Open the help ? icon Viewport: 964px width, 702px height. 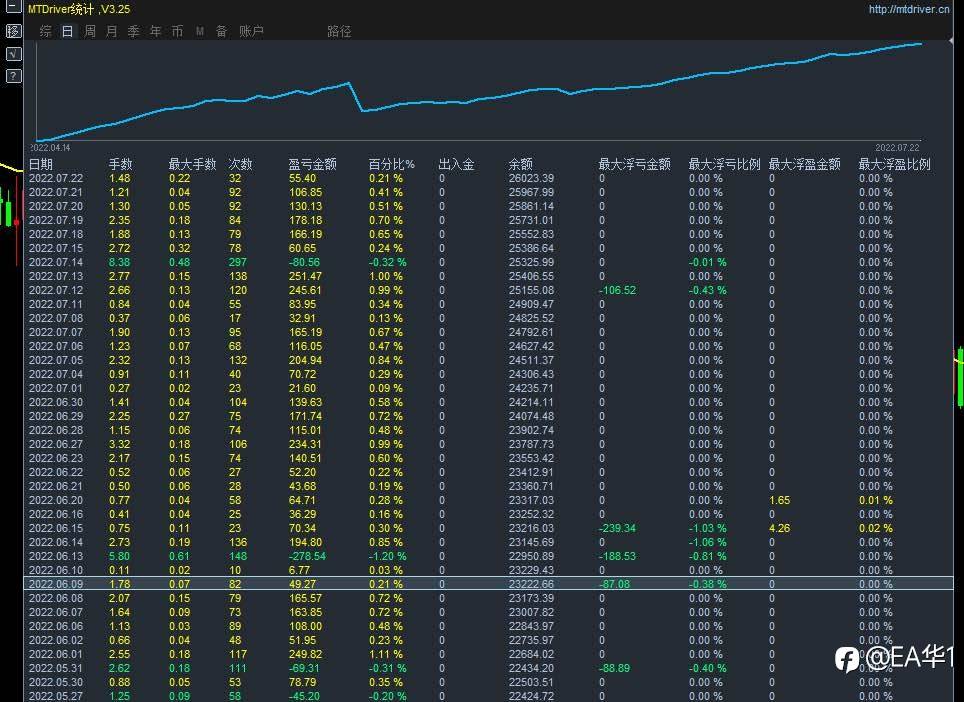click(14, 76)
